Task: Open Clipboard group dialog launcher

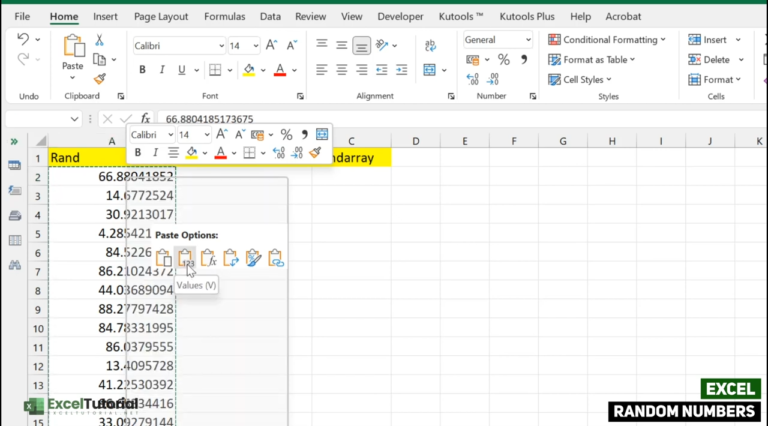Action: click(x=121, y=96)
